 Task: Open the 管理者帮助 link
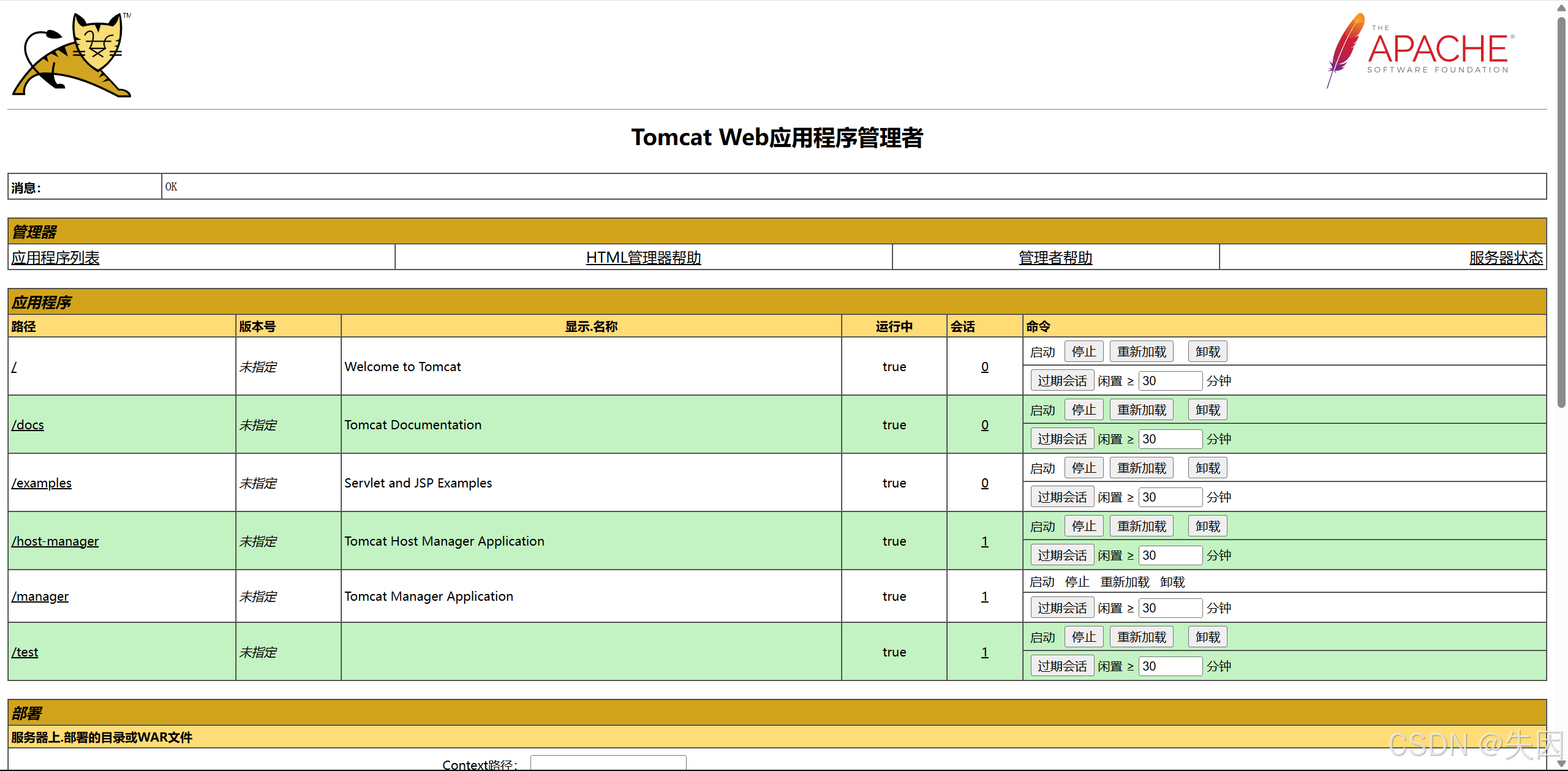point(1055,257)
